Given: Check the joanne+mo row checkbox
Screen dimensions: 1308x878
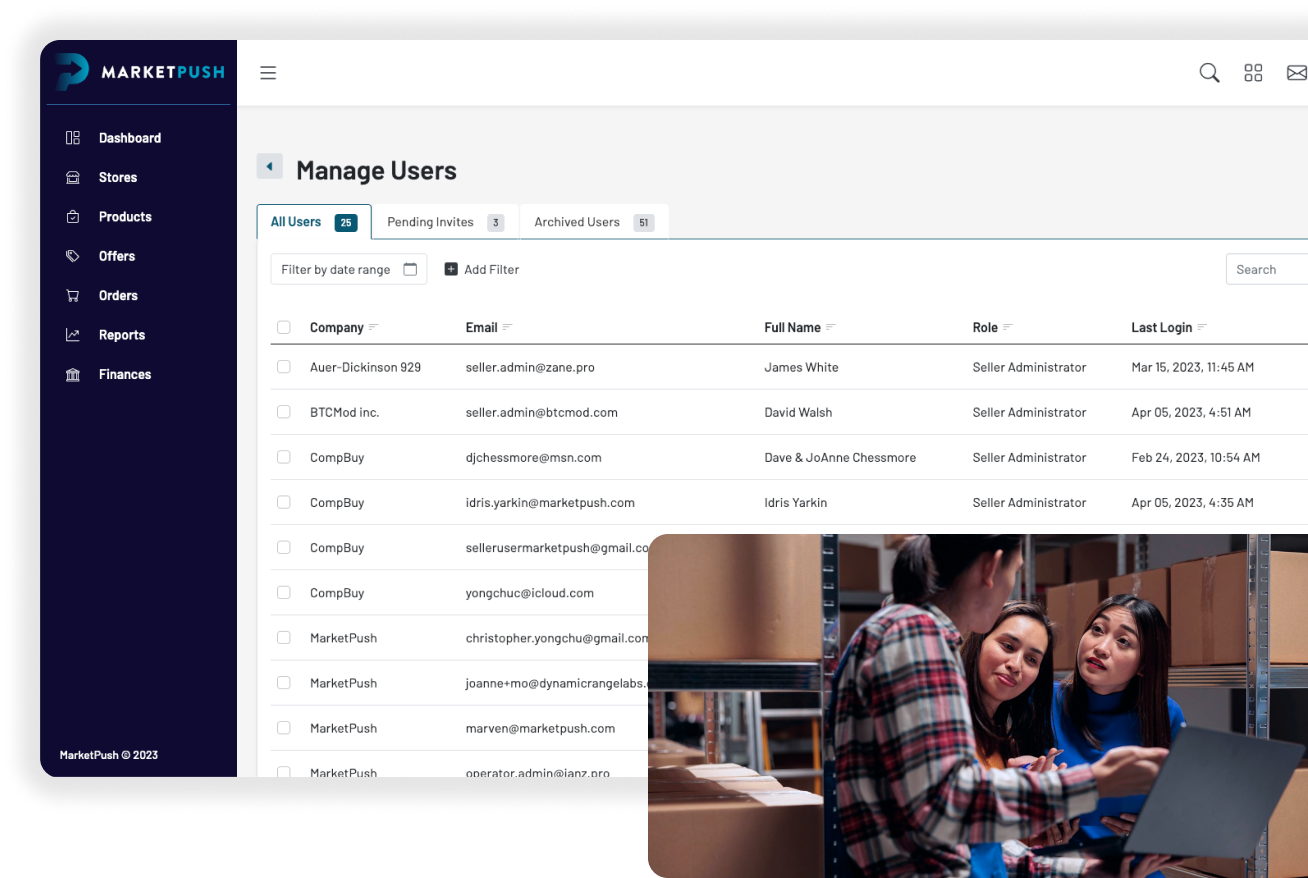Looking at the screenshot, I should tap(284, 683).
